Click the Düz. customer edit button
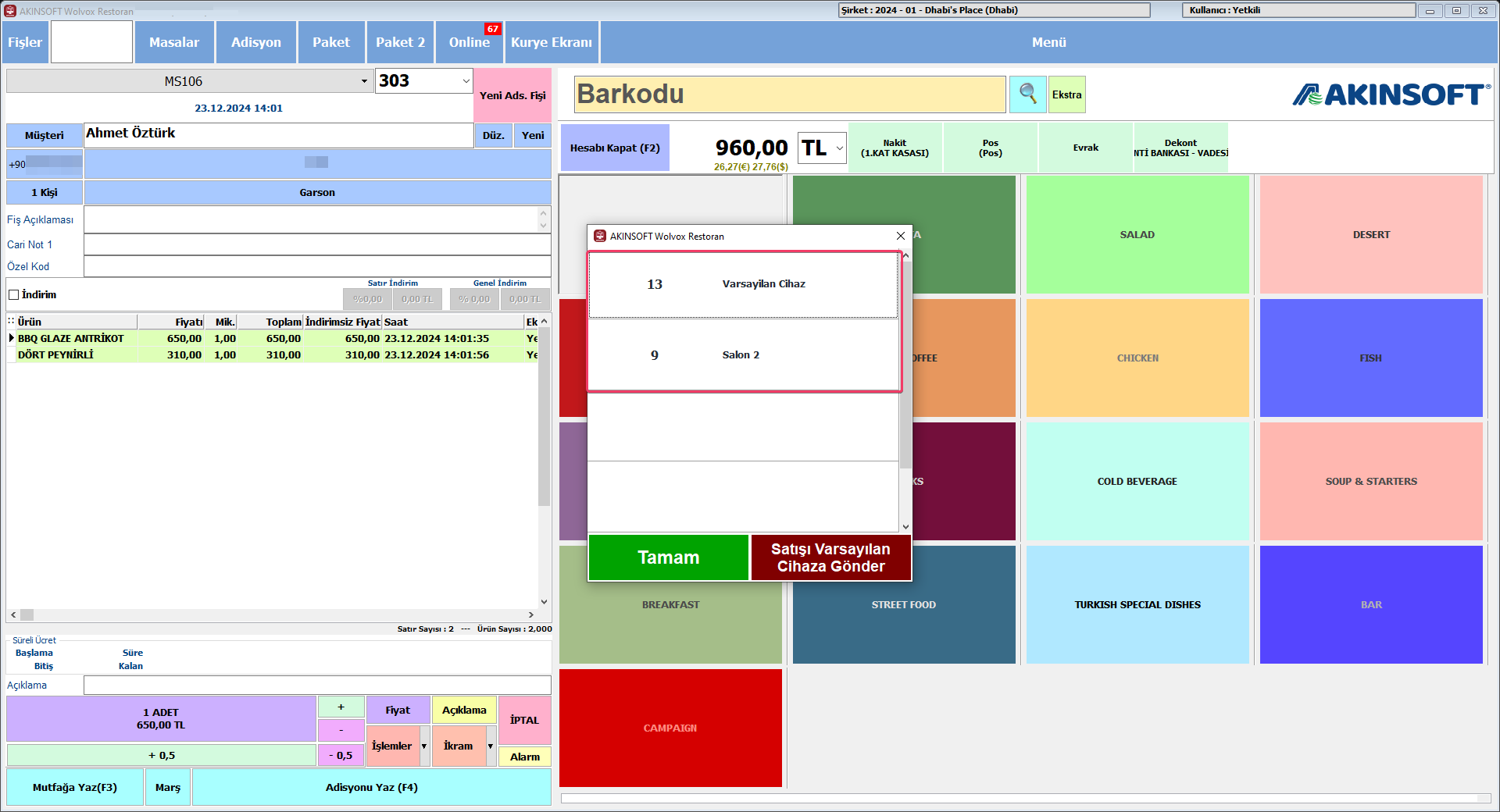This screenshot has height=812, width=1500. pyautogui.click(x=493, y=135)
